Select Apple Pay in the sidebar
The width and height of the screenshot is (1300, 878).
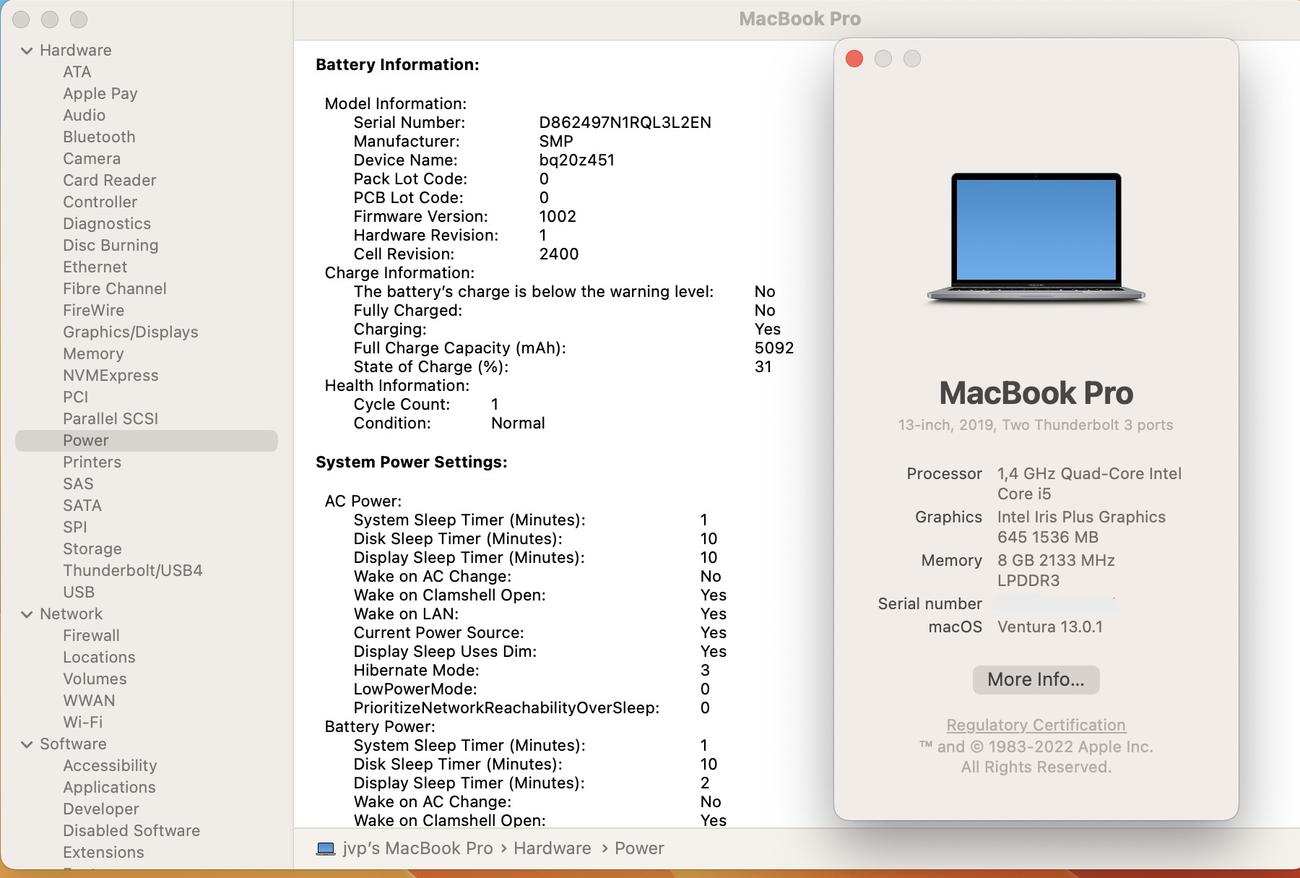pyautogui.click(x=100, y=94)
